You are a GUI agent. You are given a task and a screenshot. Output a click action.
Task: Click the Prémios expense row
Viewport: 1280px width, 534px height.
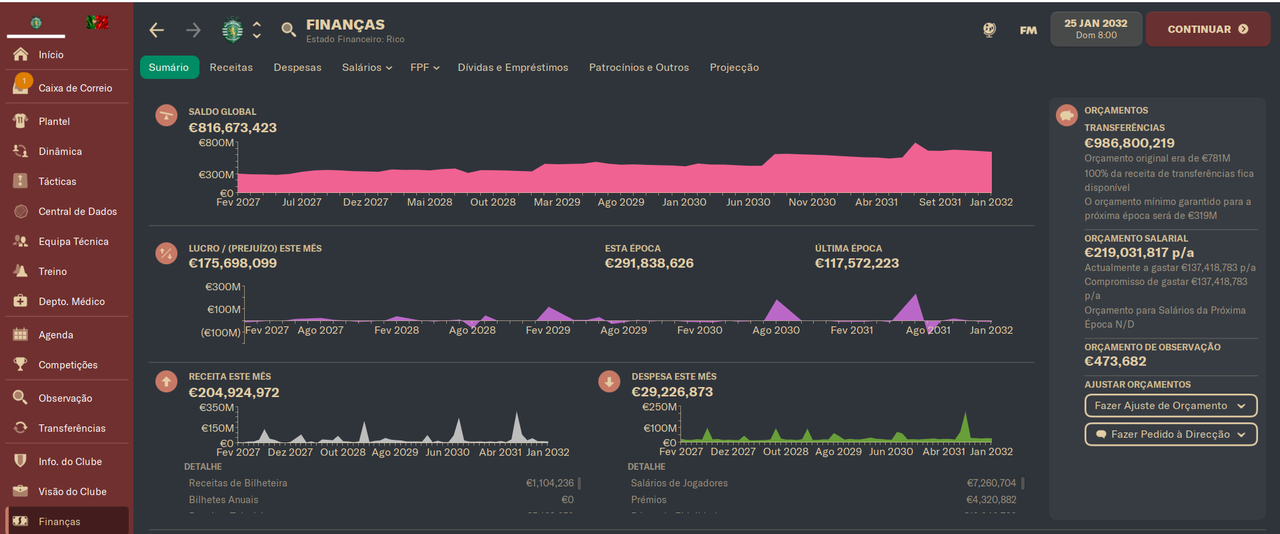tap(825, 500)
